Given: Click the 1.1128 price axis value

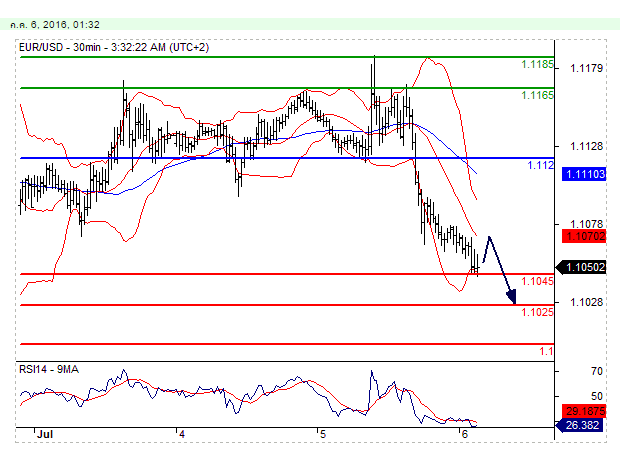Looking at the screenshot, I should tap(586, 146).
